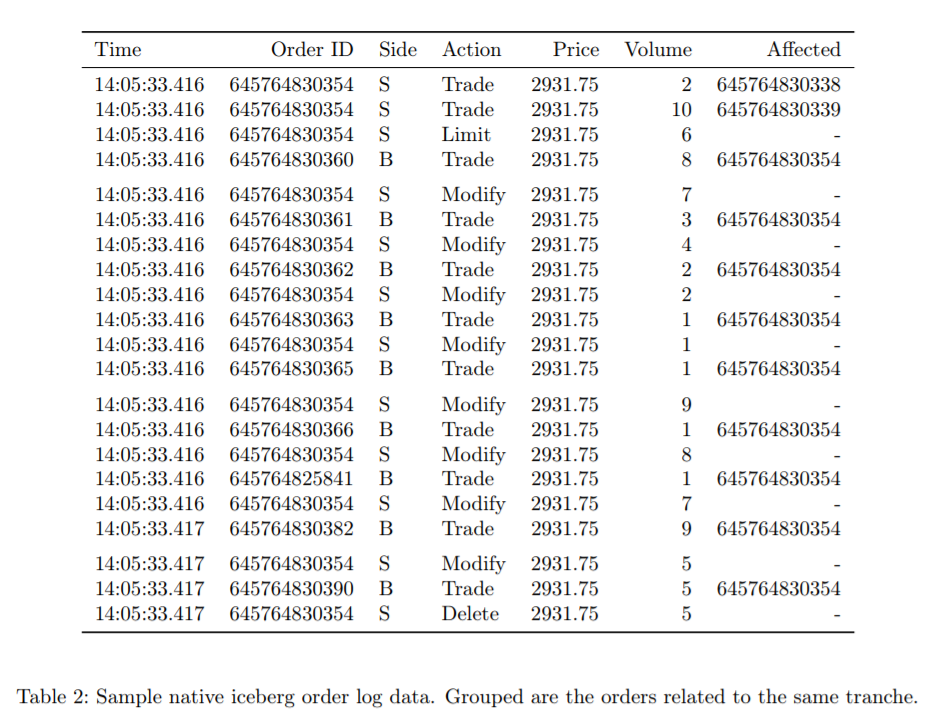Click order ID 645764830361
Screen dimensions: 942x723
(x=291, y=220)
